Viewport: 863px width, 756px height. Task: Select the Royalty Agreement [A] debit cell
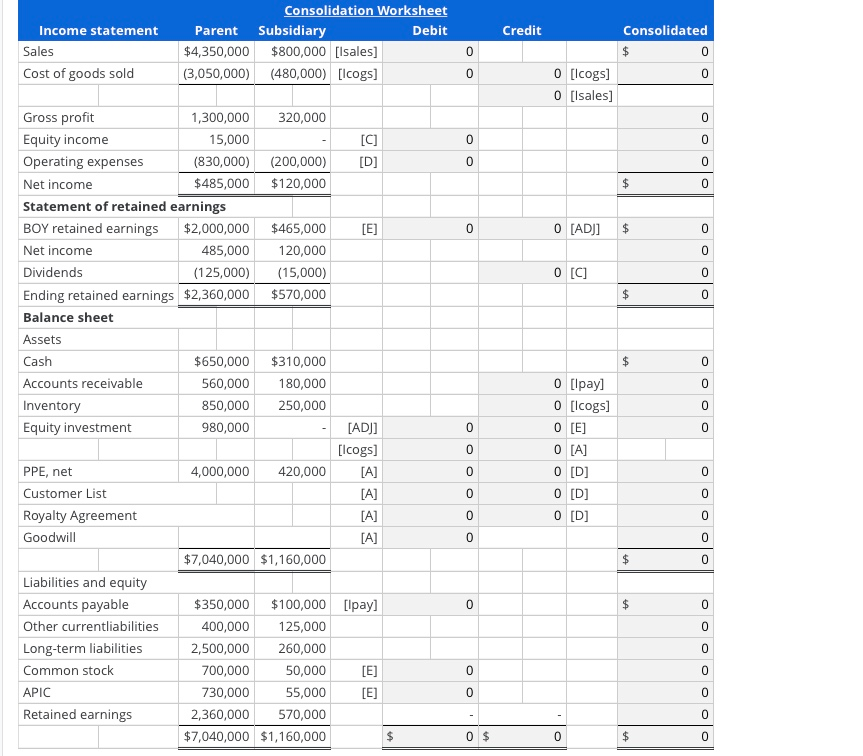430,515
